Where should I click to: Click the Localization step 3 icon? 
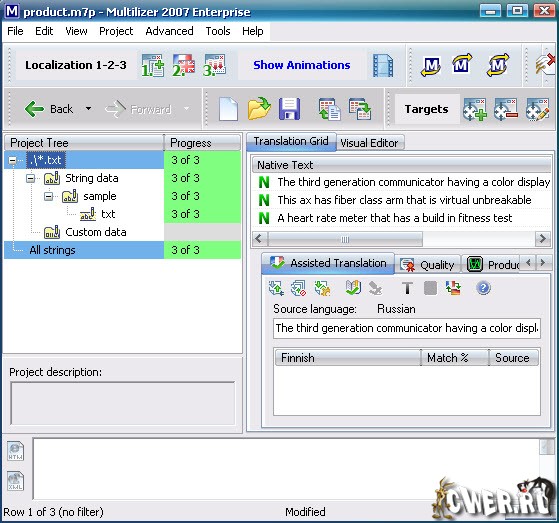[214, 66]
